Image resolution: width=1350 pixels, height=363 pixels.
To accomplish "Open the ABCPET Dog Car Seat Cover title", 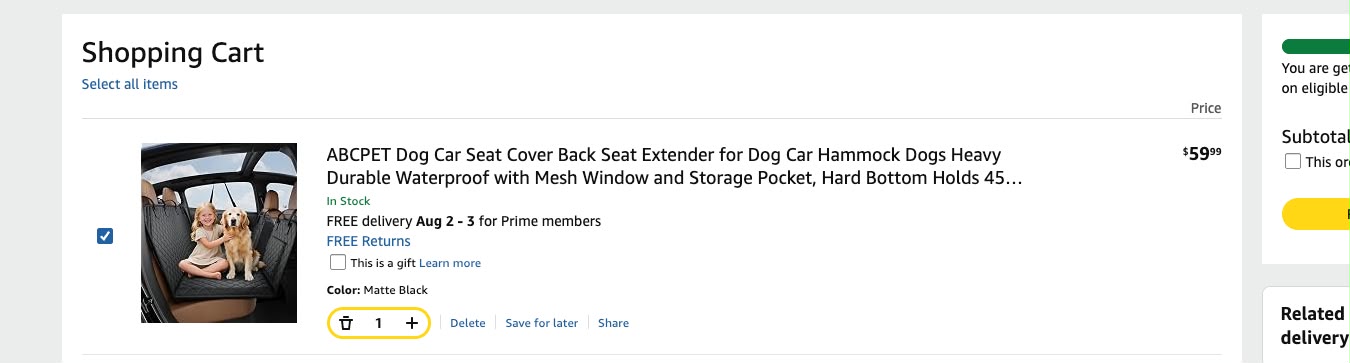I will pos(674,167).
